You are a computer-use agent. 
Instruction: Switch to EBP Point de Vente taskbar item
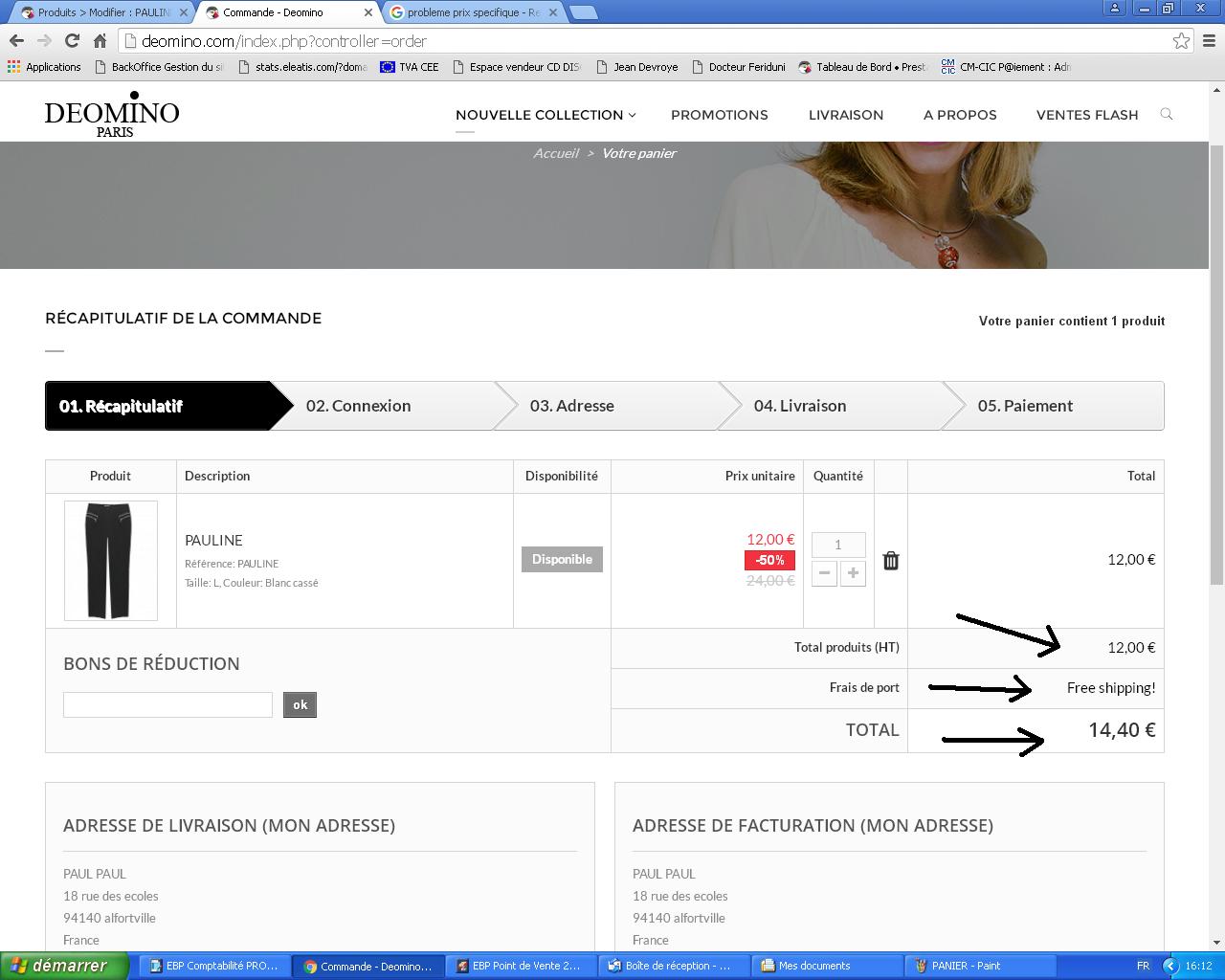pos(522,966)
